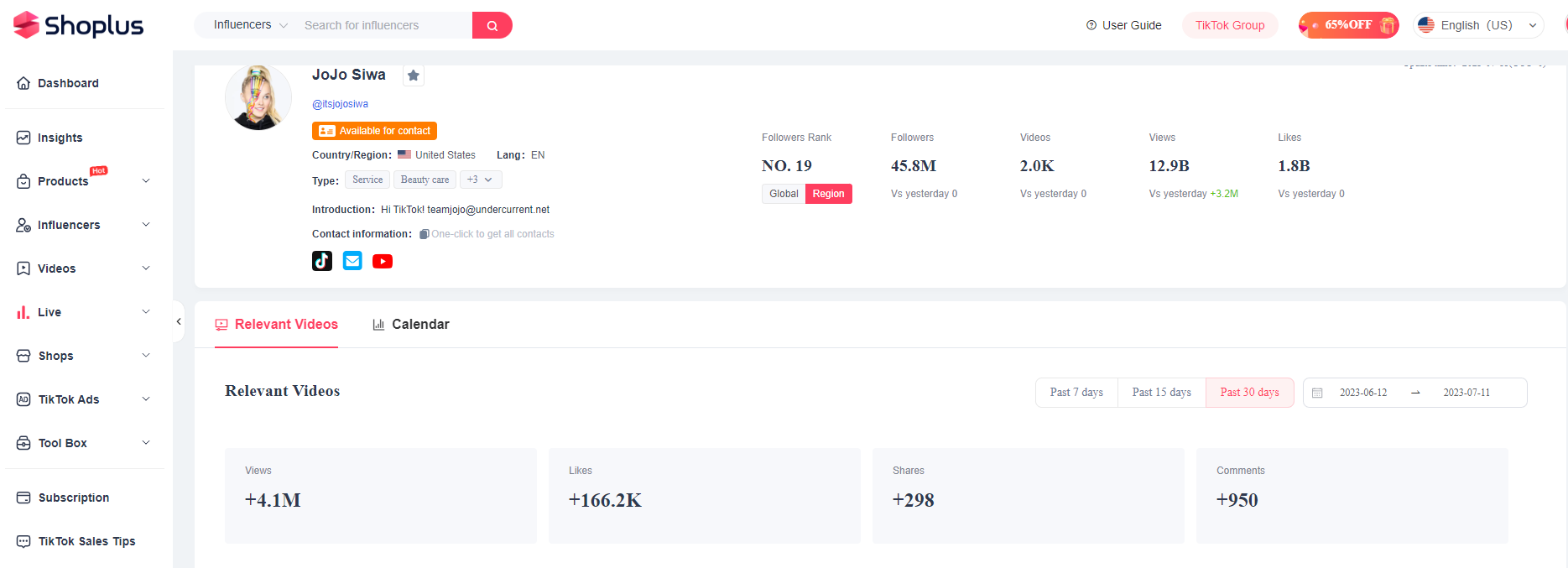The height and width of the screenshot is (568, 1568).
Task: Click the Beauty care type tag
Action: coord(425,180)
